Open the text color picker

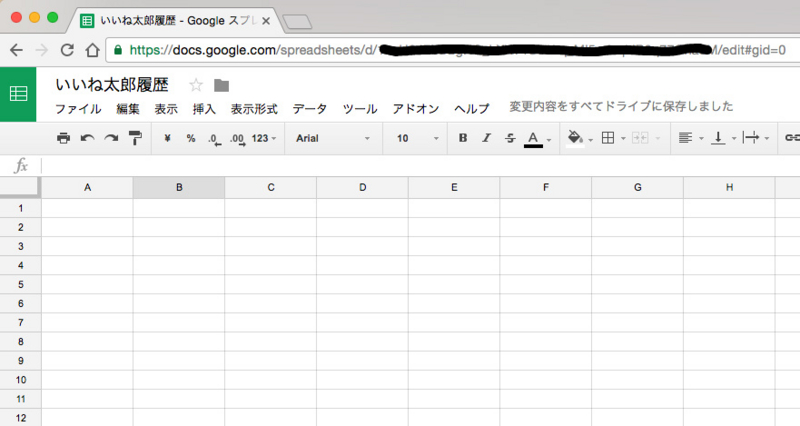coord(533,139)
